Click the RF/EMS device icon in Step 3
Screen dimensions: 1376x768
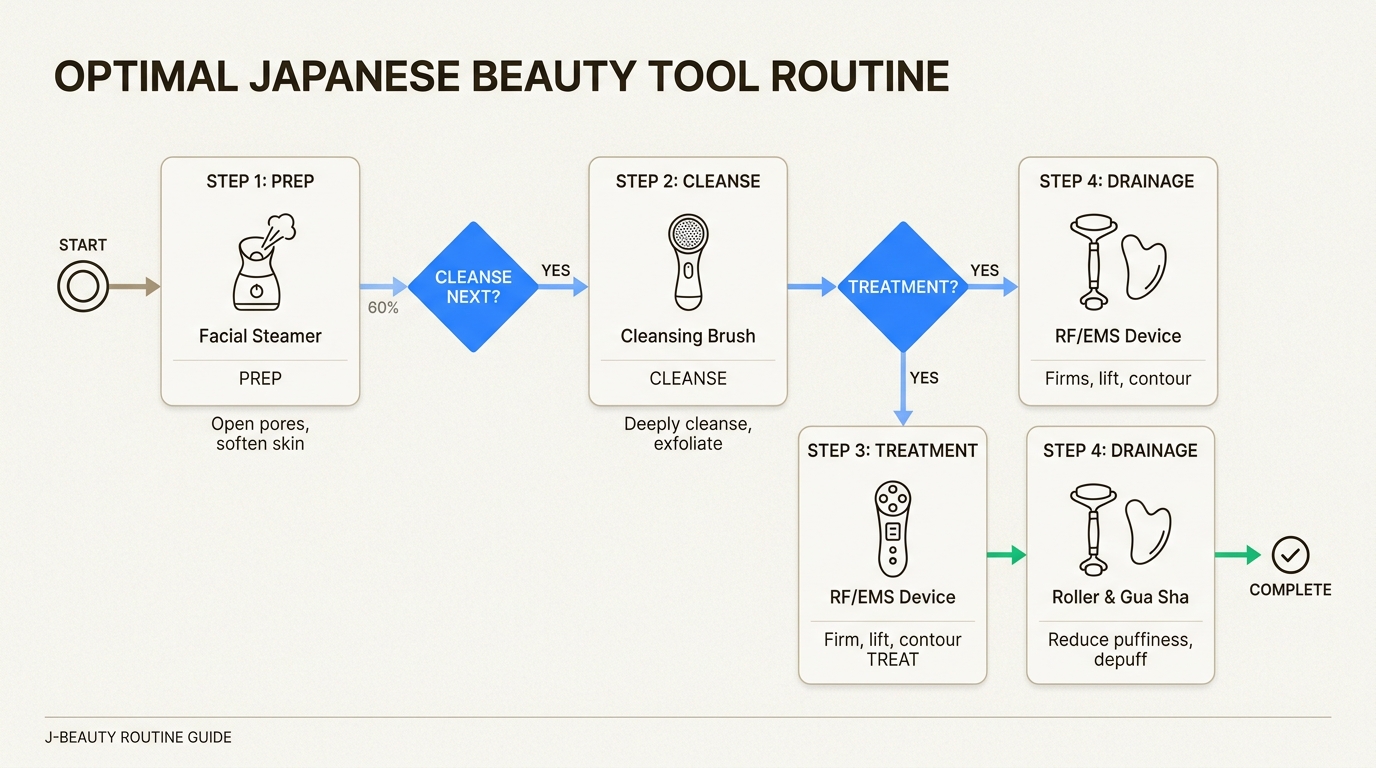tap(892, 529)
